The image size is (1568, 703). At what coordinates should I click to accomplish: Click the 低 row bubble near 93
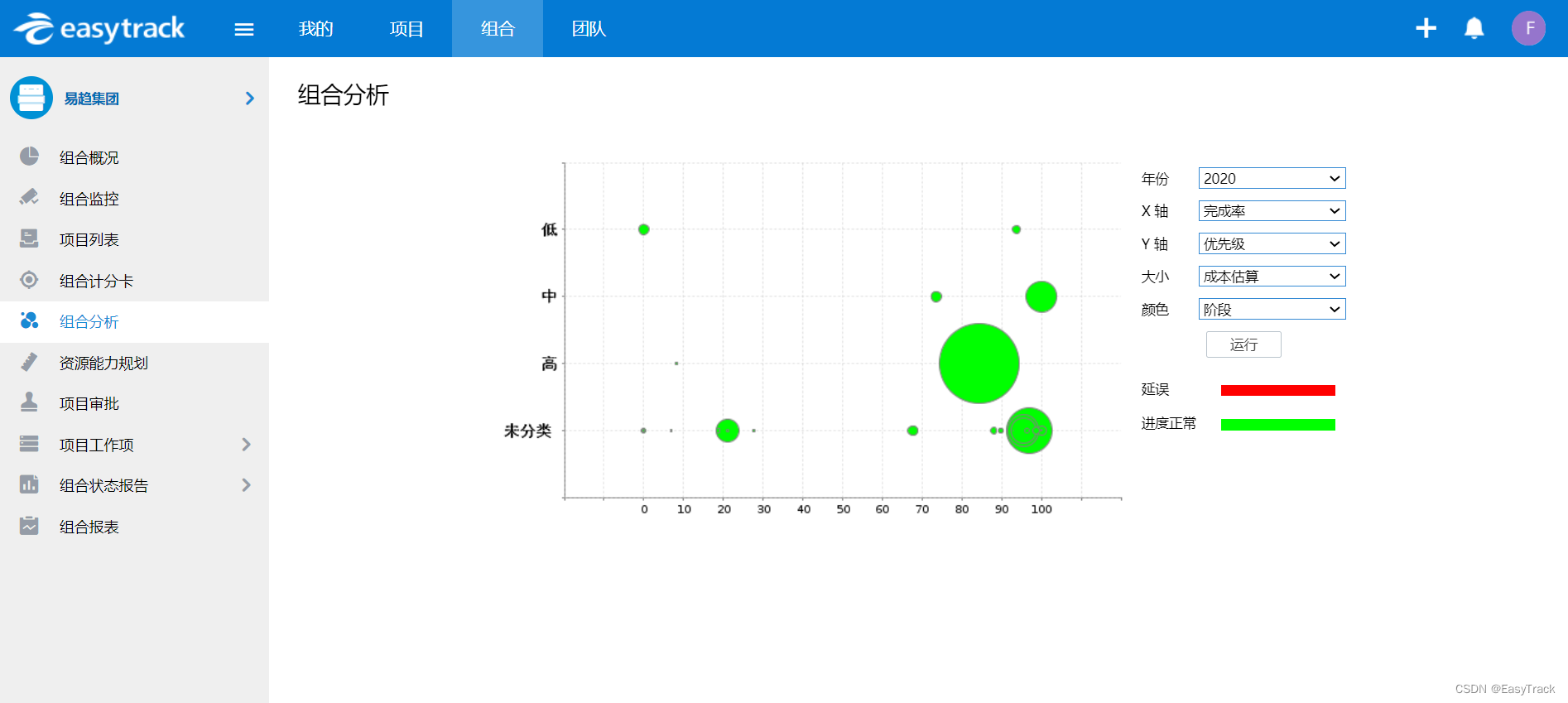[x=1016, y=229]
